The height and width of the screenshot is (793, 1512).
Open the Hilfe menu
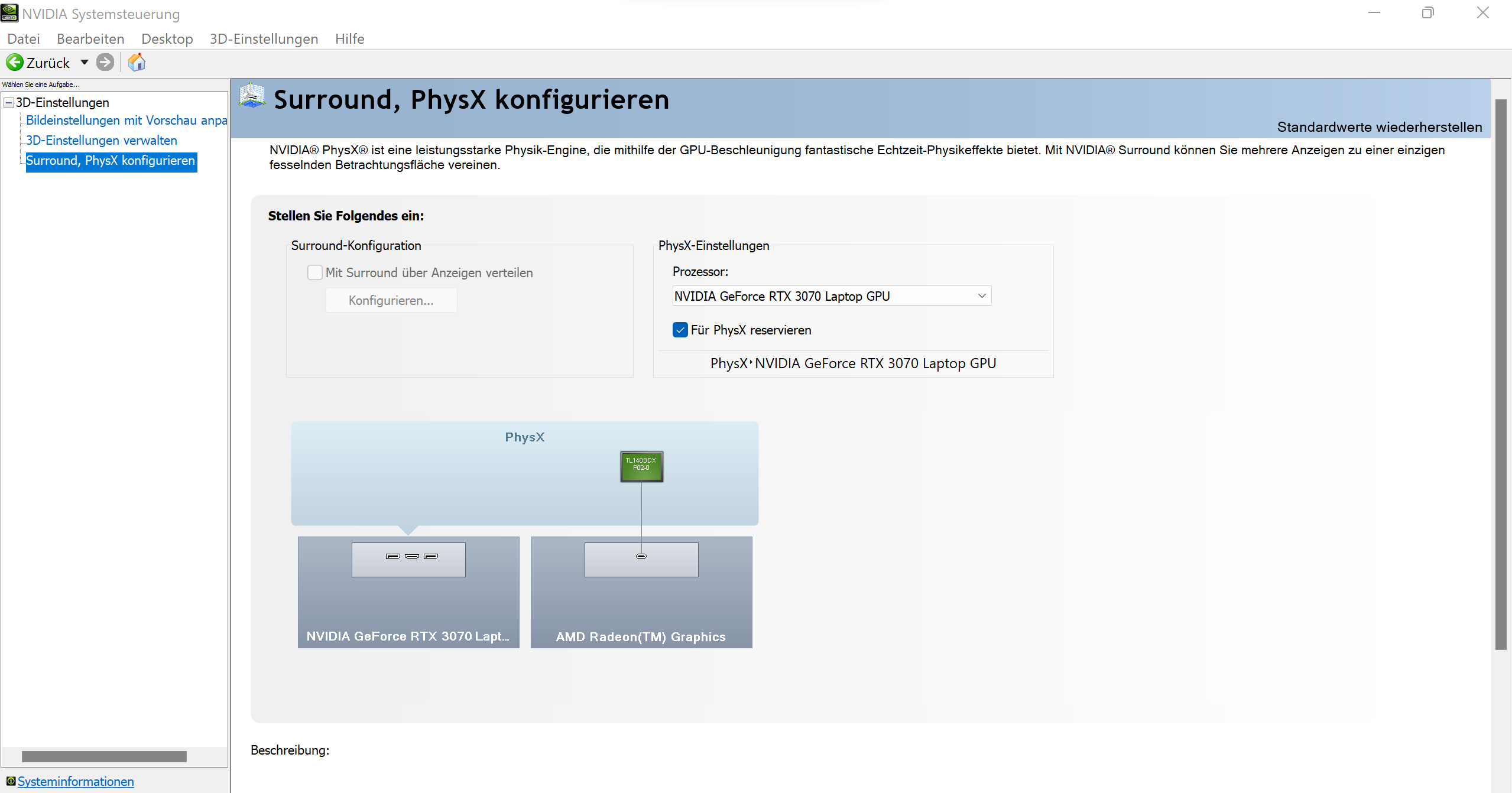point(349,39)
